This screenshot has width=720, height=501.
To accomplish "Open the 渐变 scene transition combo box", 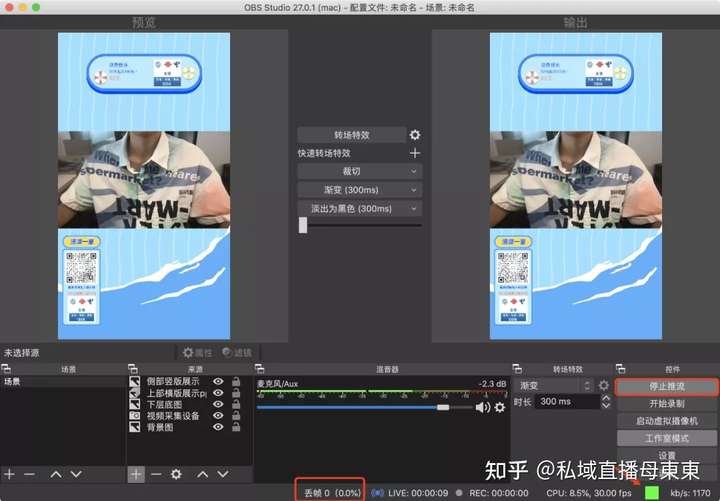I will coord(555,385).
